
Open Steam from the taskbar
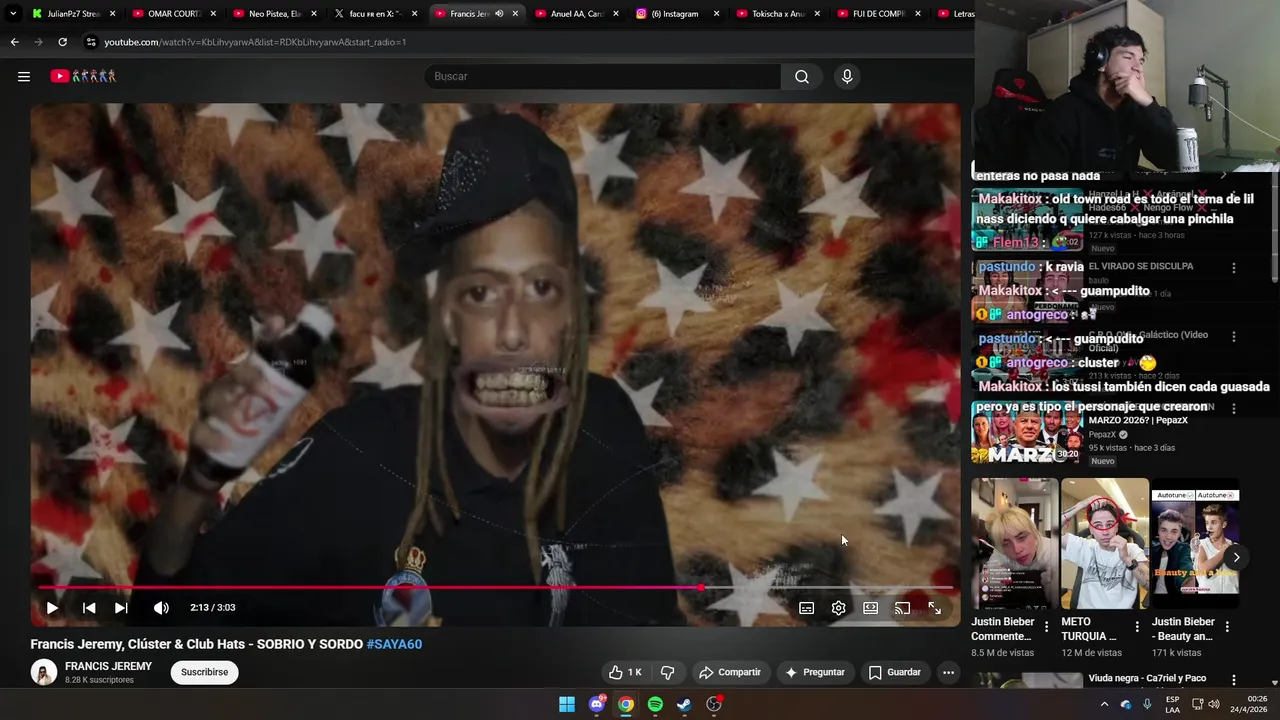click(684, 704)
